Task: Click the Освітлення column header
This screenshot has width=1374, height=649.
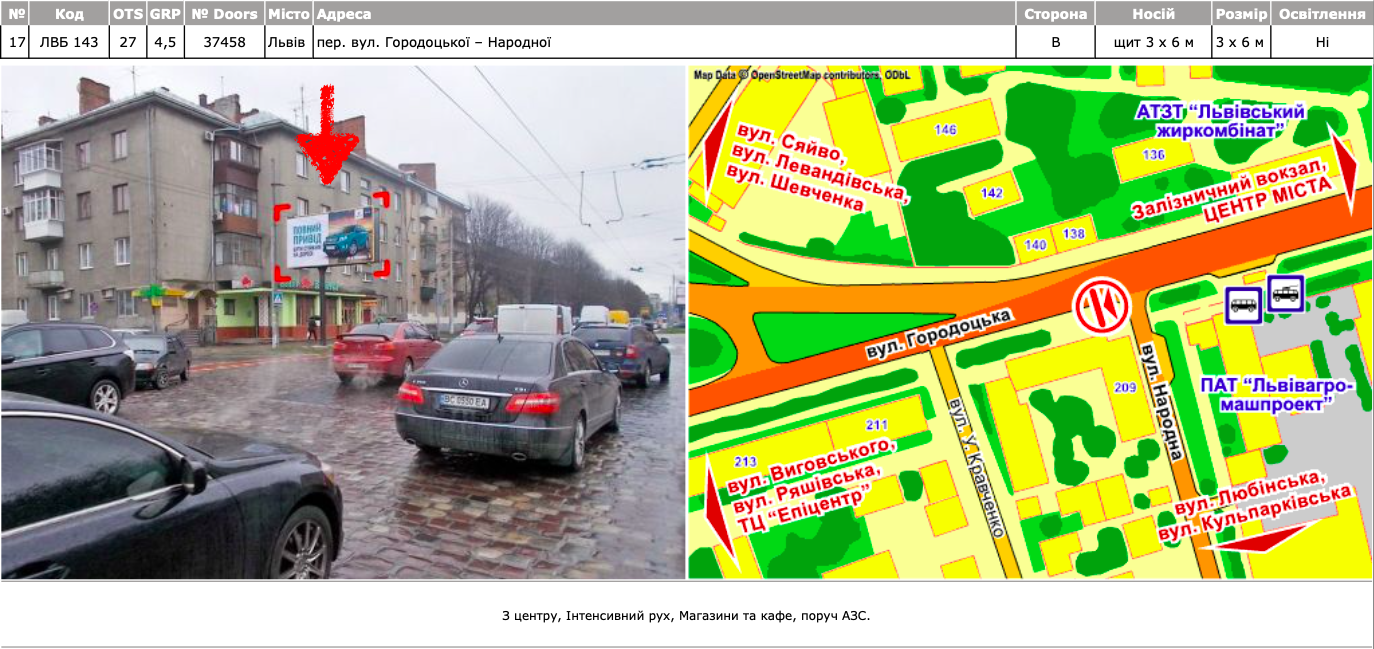Action: click(x=1321, y=14)
